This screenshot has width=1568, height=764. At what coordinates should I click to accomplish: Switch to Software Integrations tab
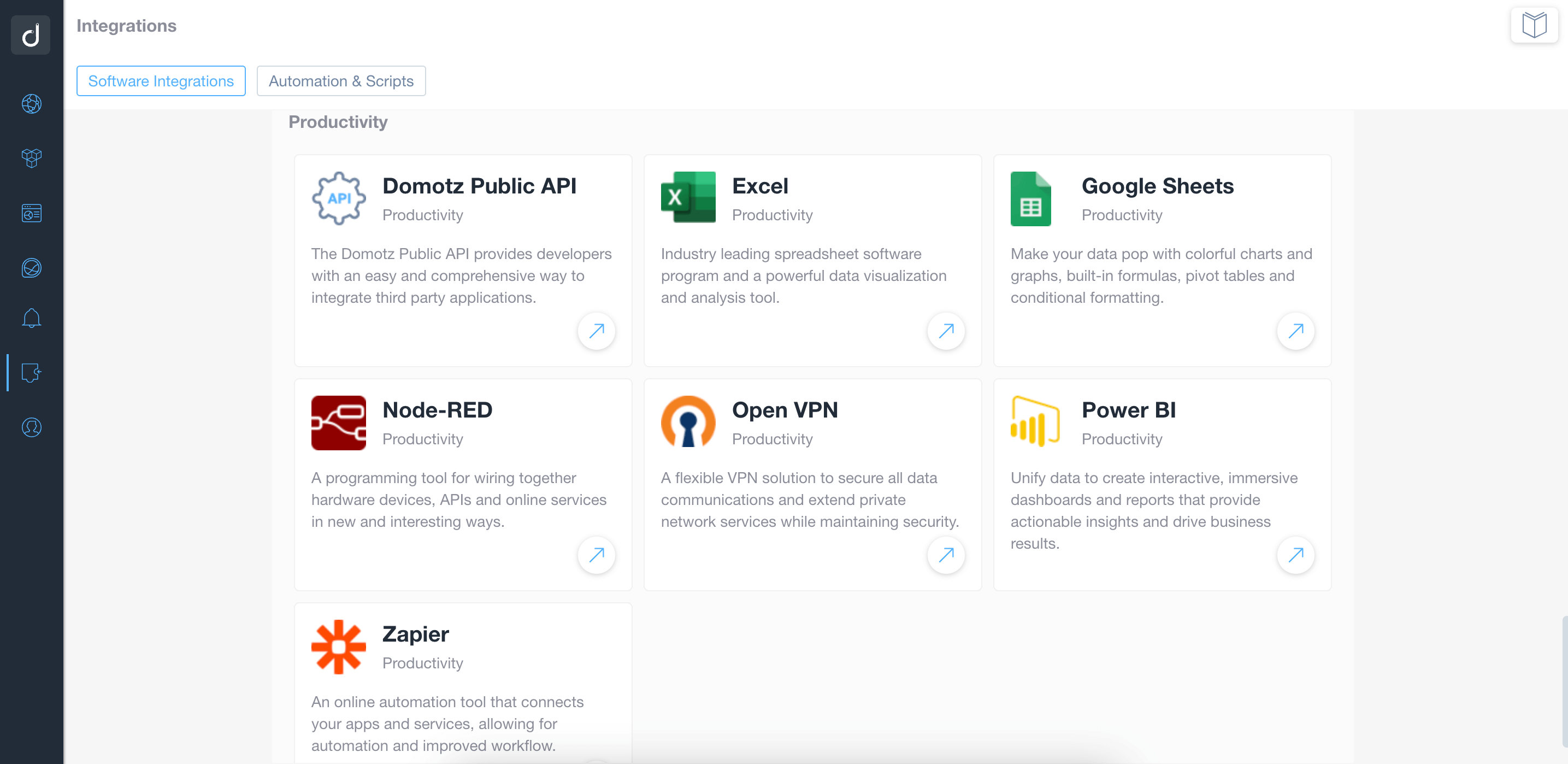click(x=161, y=81)
